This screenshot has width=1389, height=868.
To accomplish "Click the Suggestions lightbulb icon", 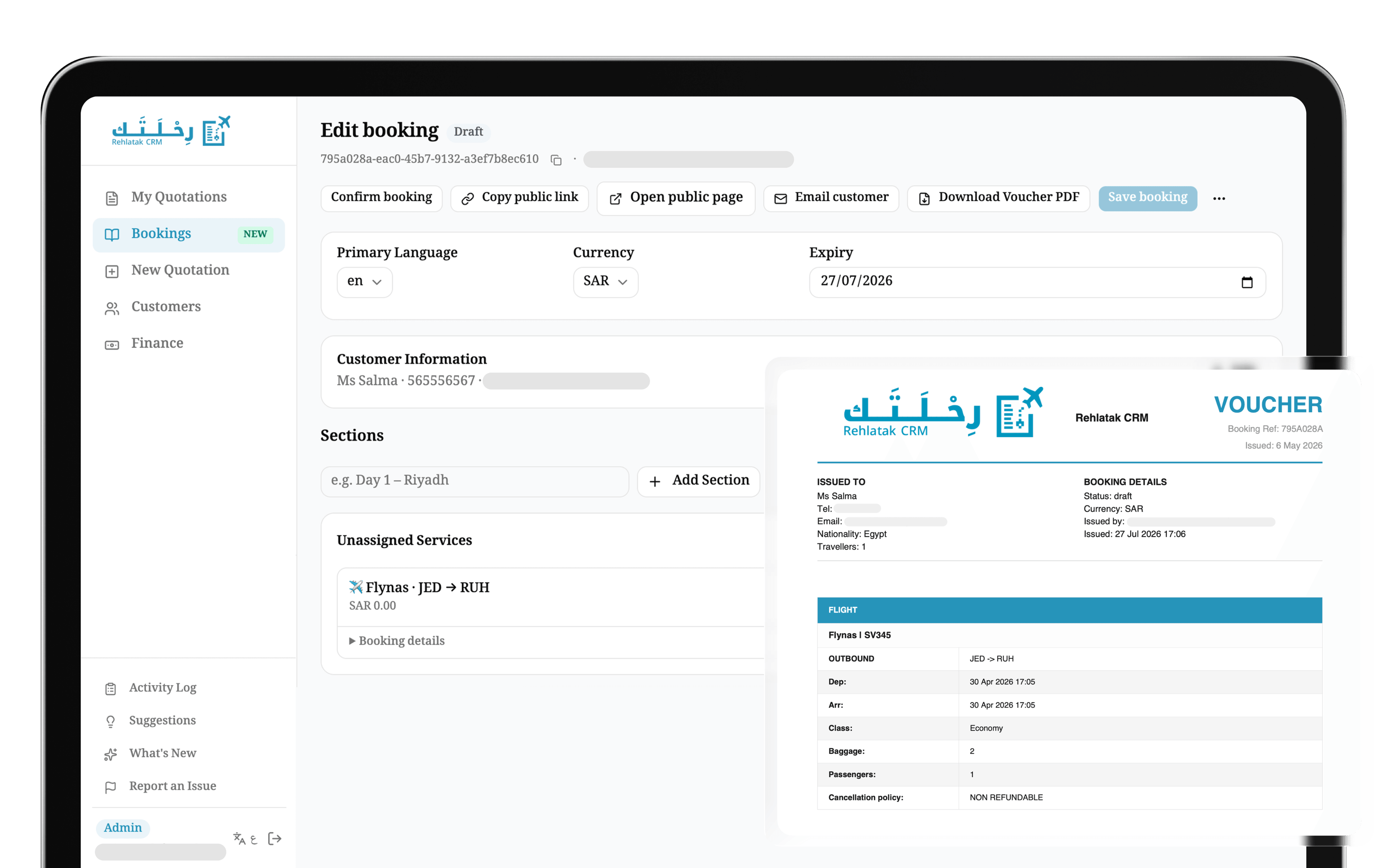I will pyautogui.click(x=111, y=721).
